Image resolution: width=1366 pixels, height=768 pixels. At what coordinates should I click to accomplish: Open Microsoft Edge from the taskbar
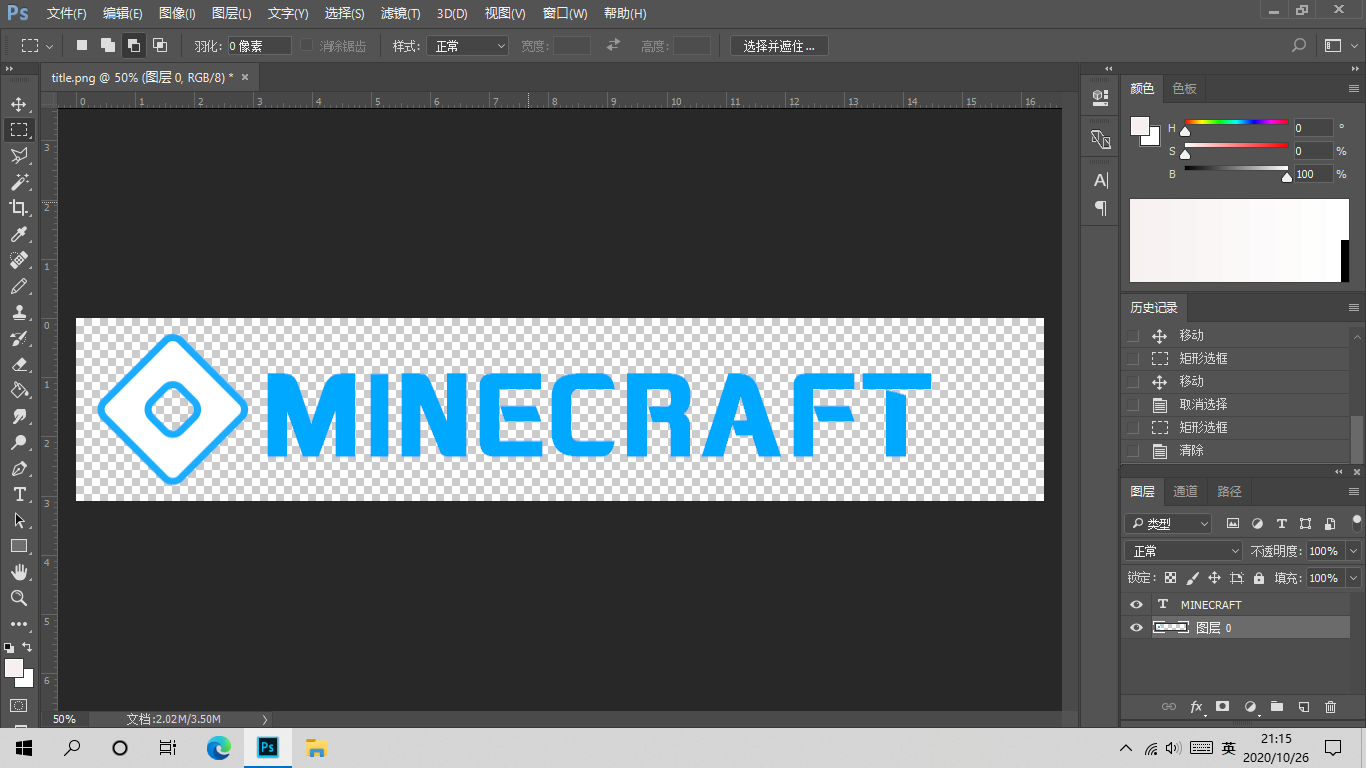pyautogui.click(x=218, y=747)
